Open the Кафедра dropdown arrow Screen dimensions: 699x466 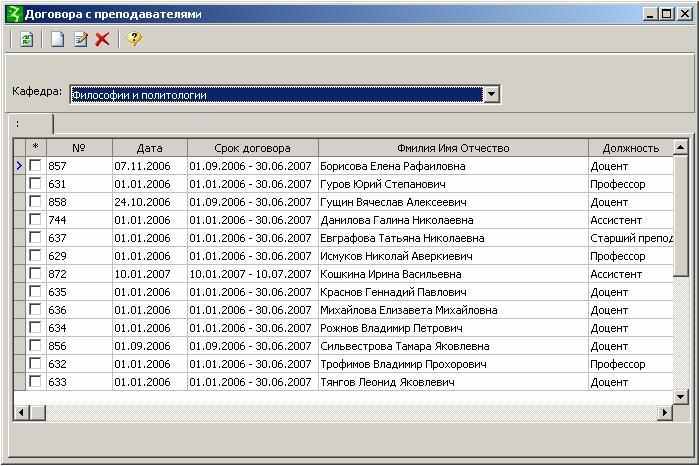tap(491, 94)
